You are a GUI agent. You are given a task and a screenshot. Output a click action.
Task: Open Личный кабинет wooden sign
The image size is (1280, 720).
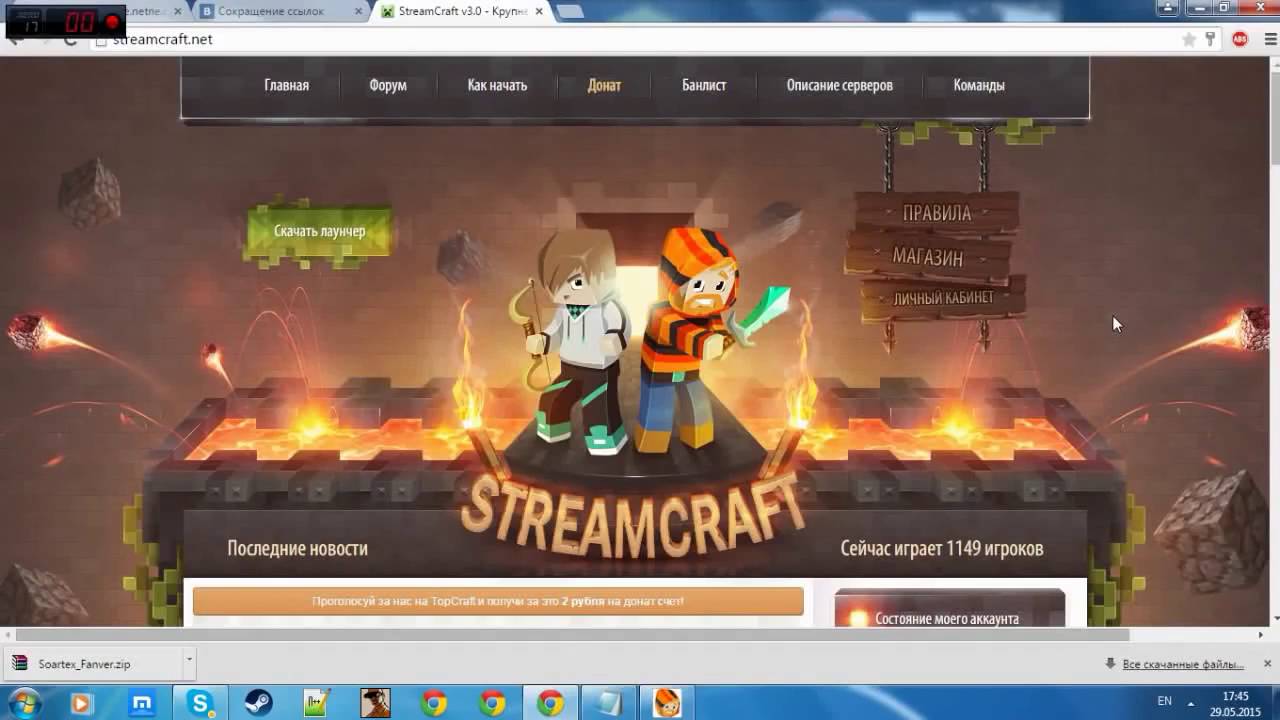[943, 298]
